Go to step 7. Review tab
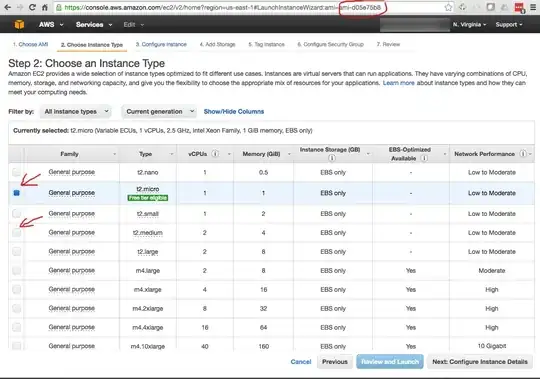Image resolution: width=540 pixels, height=379 pixels. pyautogui.click(x=388, y=44)
